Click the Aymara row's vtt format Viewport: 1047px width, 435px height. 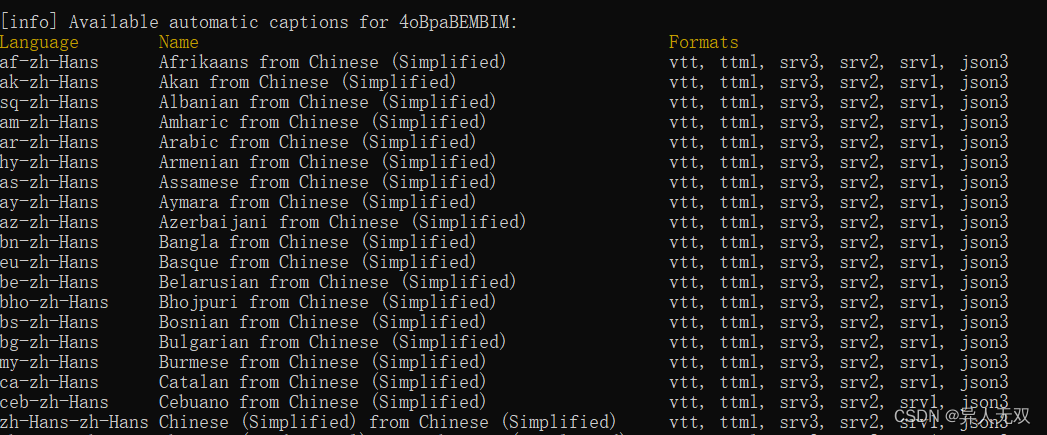pos(686,203)
